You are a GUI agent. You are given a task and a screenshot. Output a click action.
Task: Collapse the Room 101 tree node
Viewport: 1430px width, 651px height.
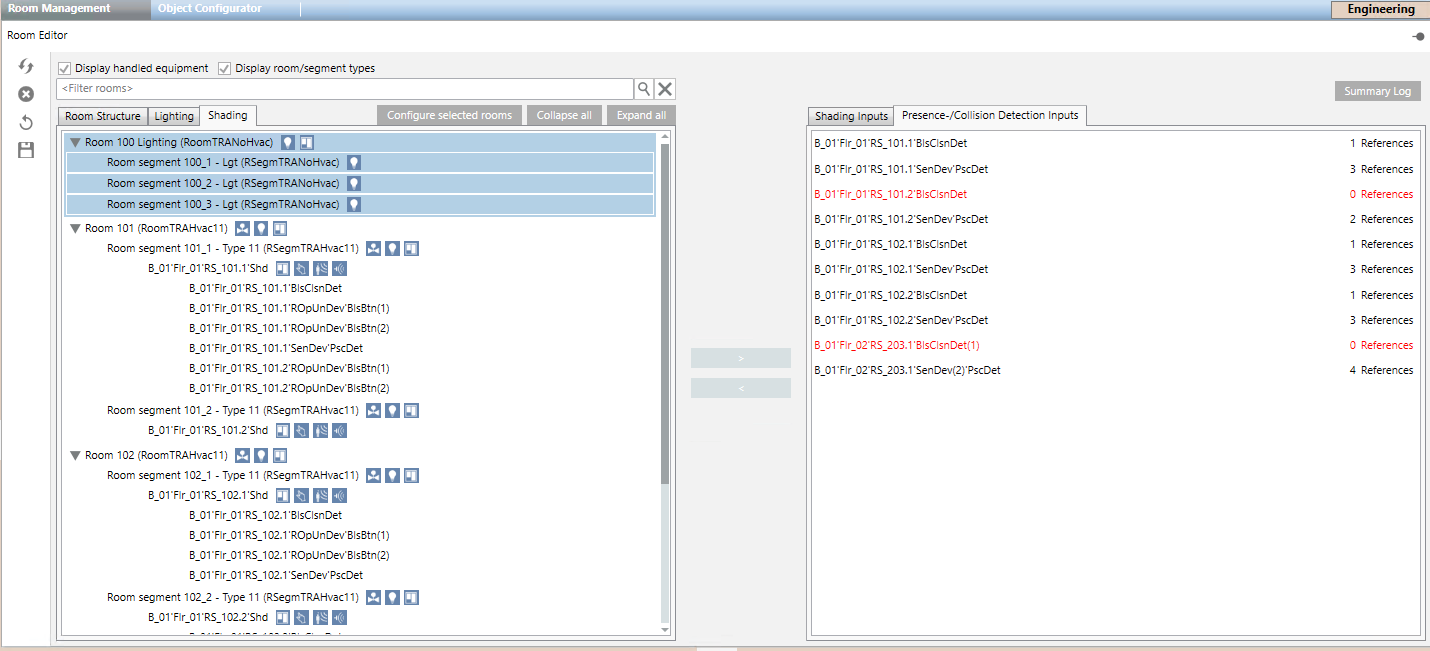[x=75, y=228]
